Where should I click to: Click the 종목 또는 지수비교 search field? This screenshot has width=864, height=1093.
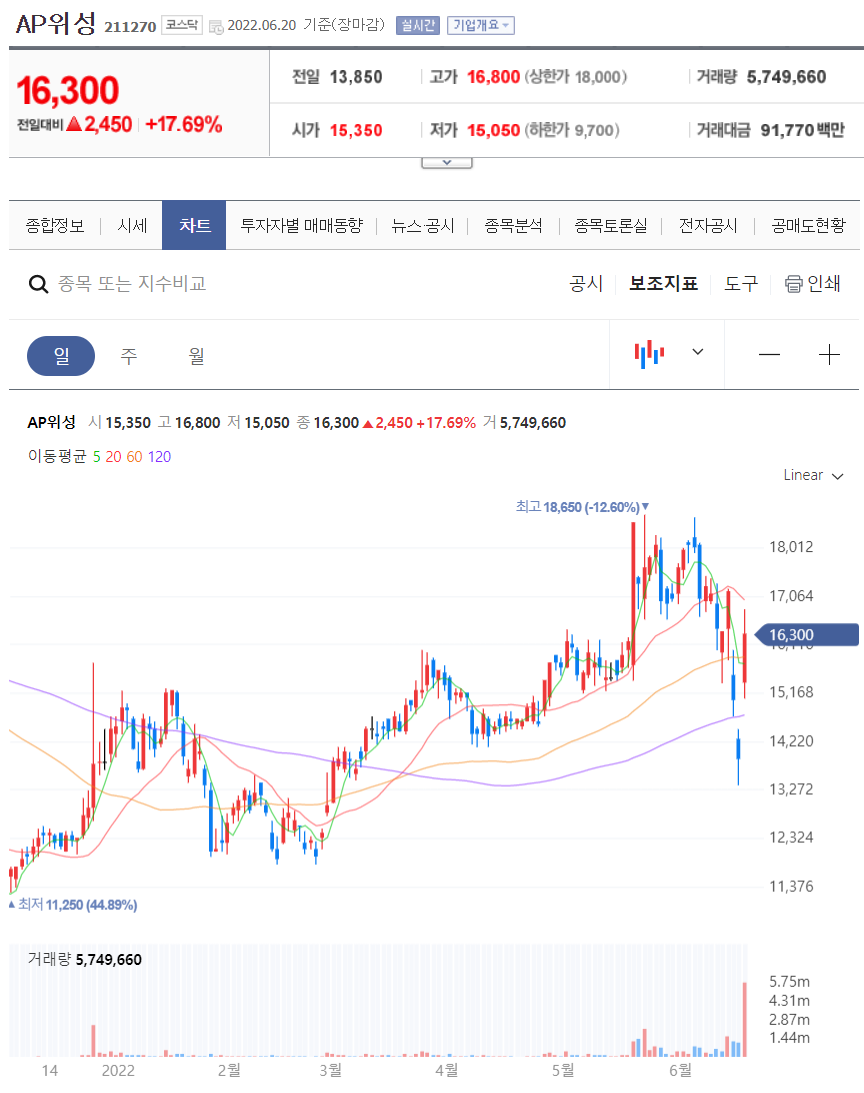click(132, 284)
